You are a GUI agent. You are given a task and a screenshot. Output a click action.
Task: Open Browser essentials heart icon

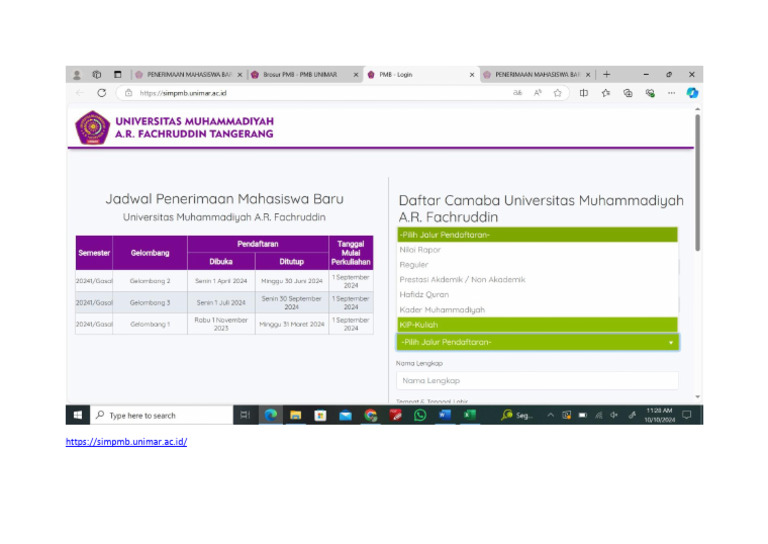650,93
